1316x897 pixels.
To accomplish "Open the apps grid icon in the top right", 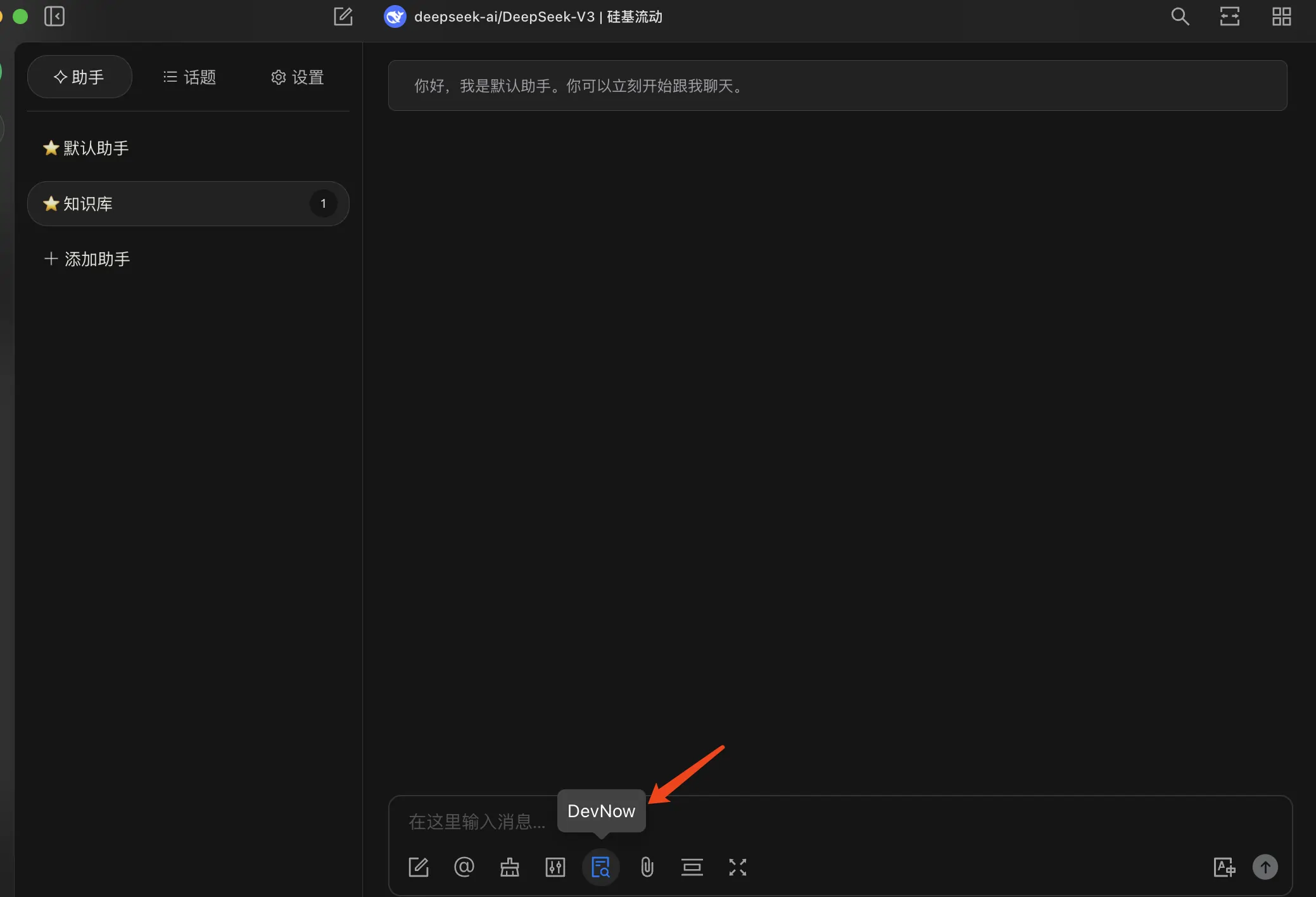I will click(1281, 16).
